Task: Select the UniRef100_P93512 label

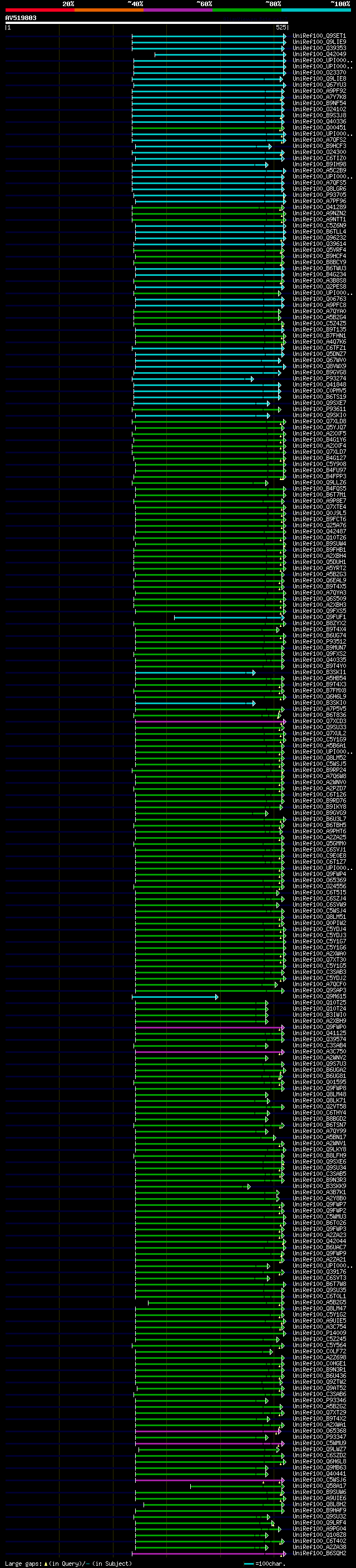Action: pyautogui.click(x=319, y=641)
